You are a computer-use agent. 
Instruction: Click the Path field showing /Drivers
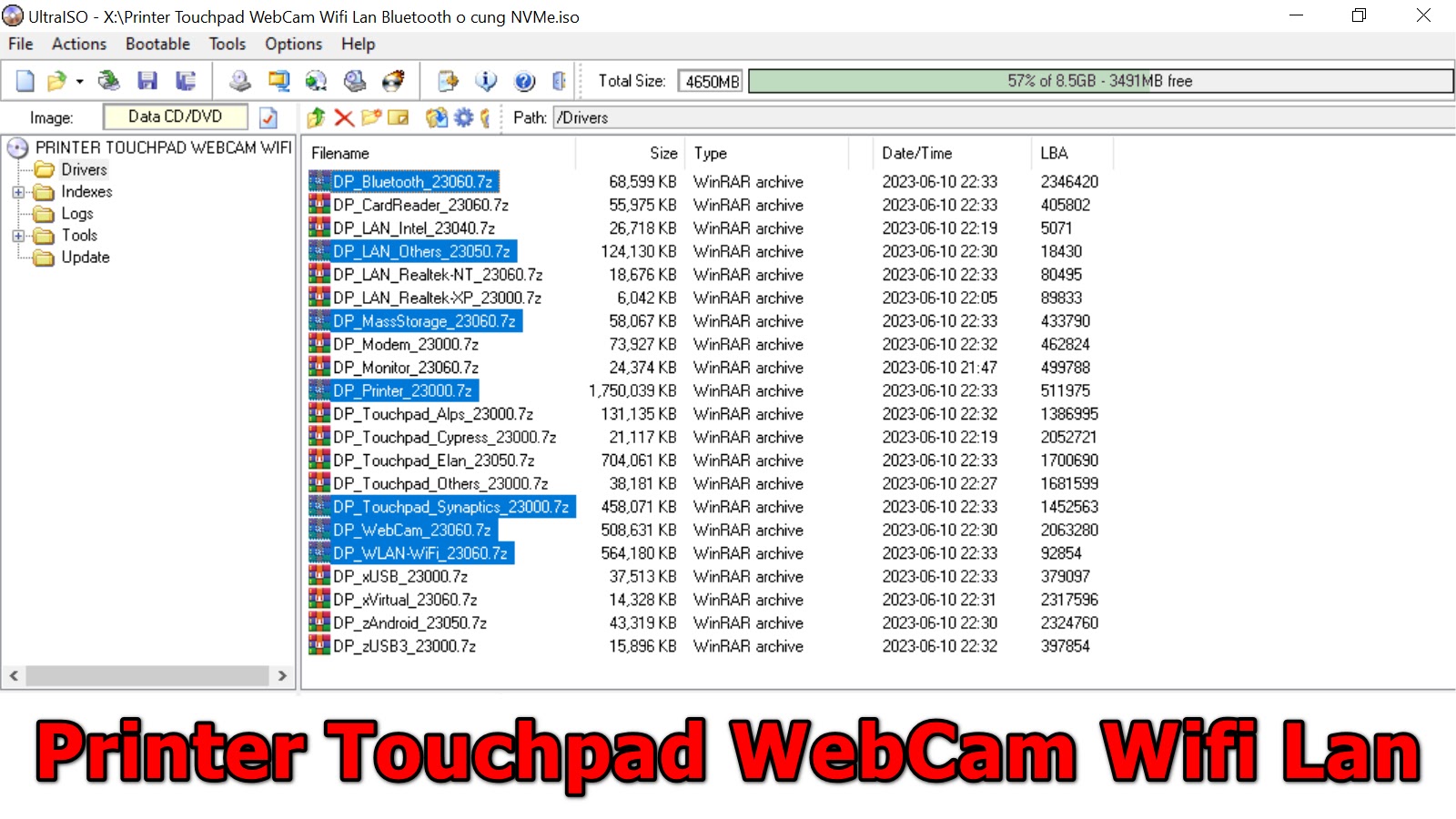pyautogui.click(x=1003, y=117)
